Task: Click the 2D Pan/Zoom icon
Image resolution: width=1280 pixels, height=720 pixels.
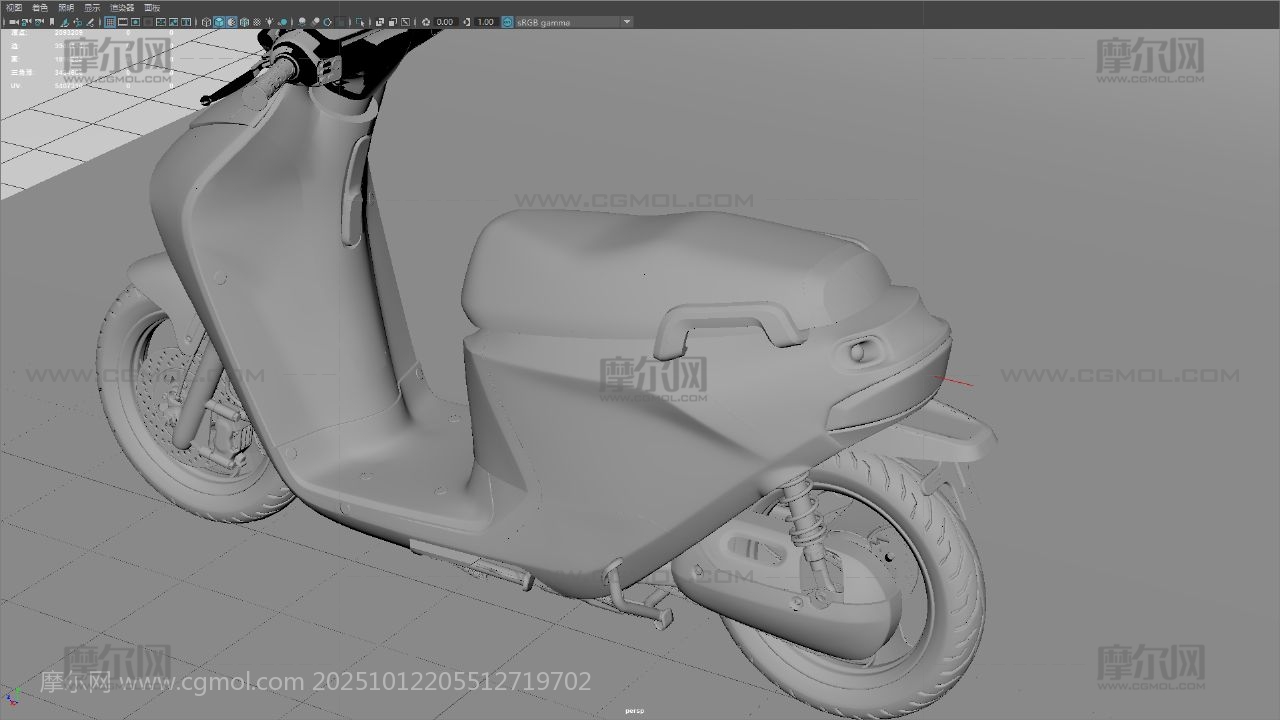Action: [x=78, y=21]
